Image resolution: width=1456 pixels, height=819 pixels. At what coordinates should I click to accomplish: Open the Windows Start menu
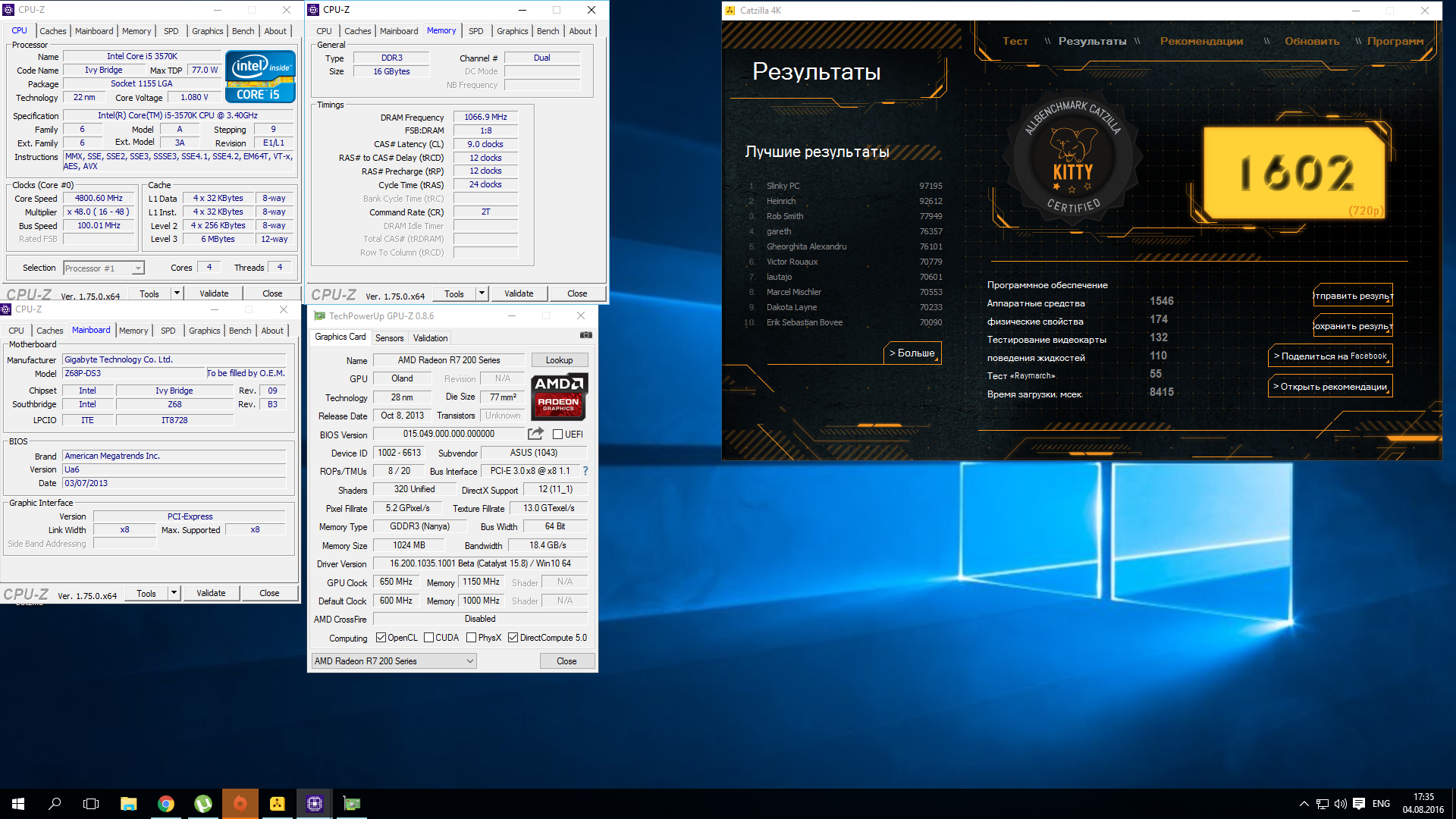pos(18,804)
